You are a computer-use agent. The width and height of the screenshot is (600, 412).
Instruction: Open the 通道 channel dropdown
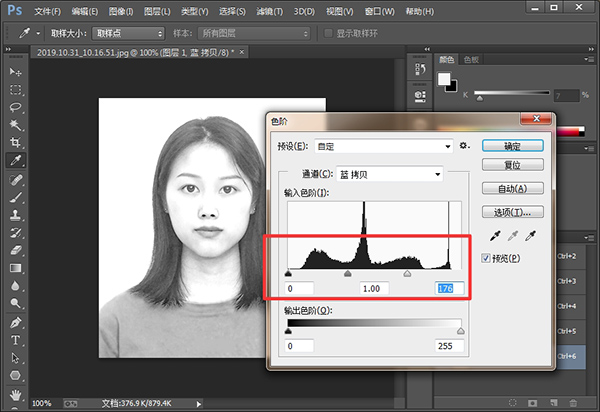(389, 174)
